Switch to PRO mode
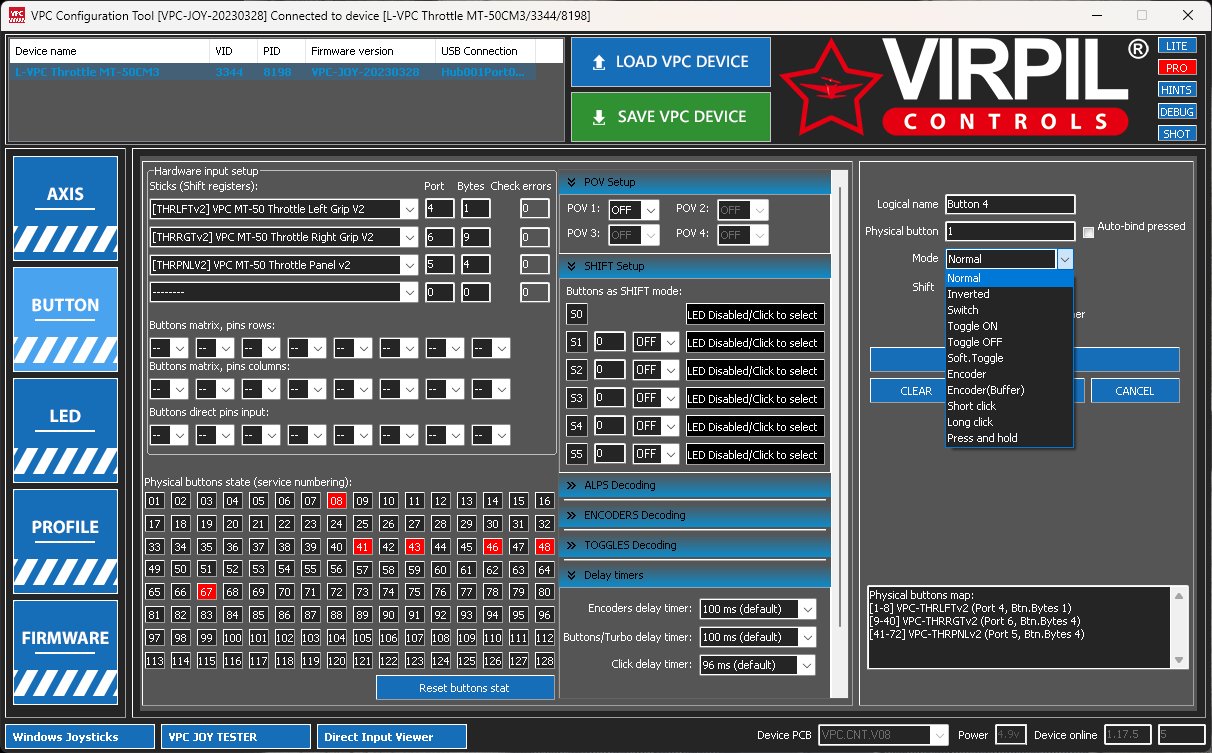 [x=1176, y=68]
